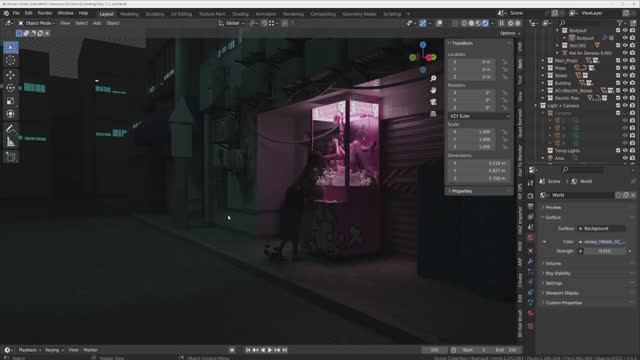Select the Add Cube tool
The image size is (640, 360).
[11, 157]
